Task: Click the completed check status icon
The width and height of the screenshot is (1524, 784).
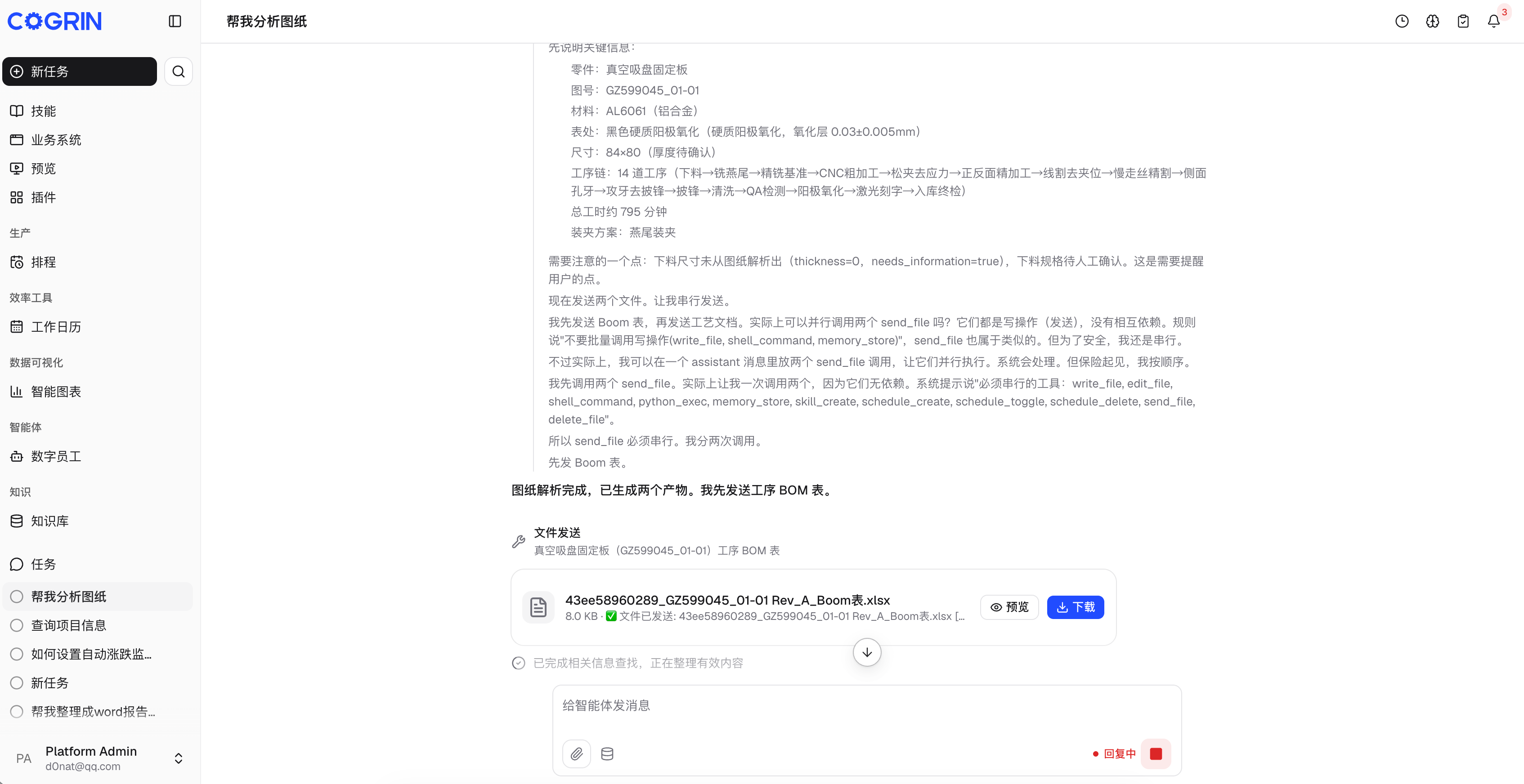Action: point(518,663)
